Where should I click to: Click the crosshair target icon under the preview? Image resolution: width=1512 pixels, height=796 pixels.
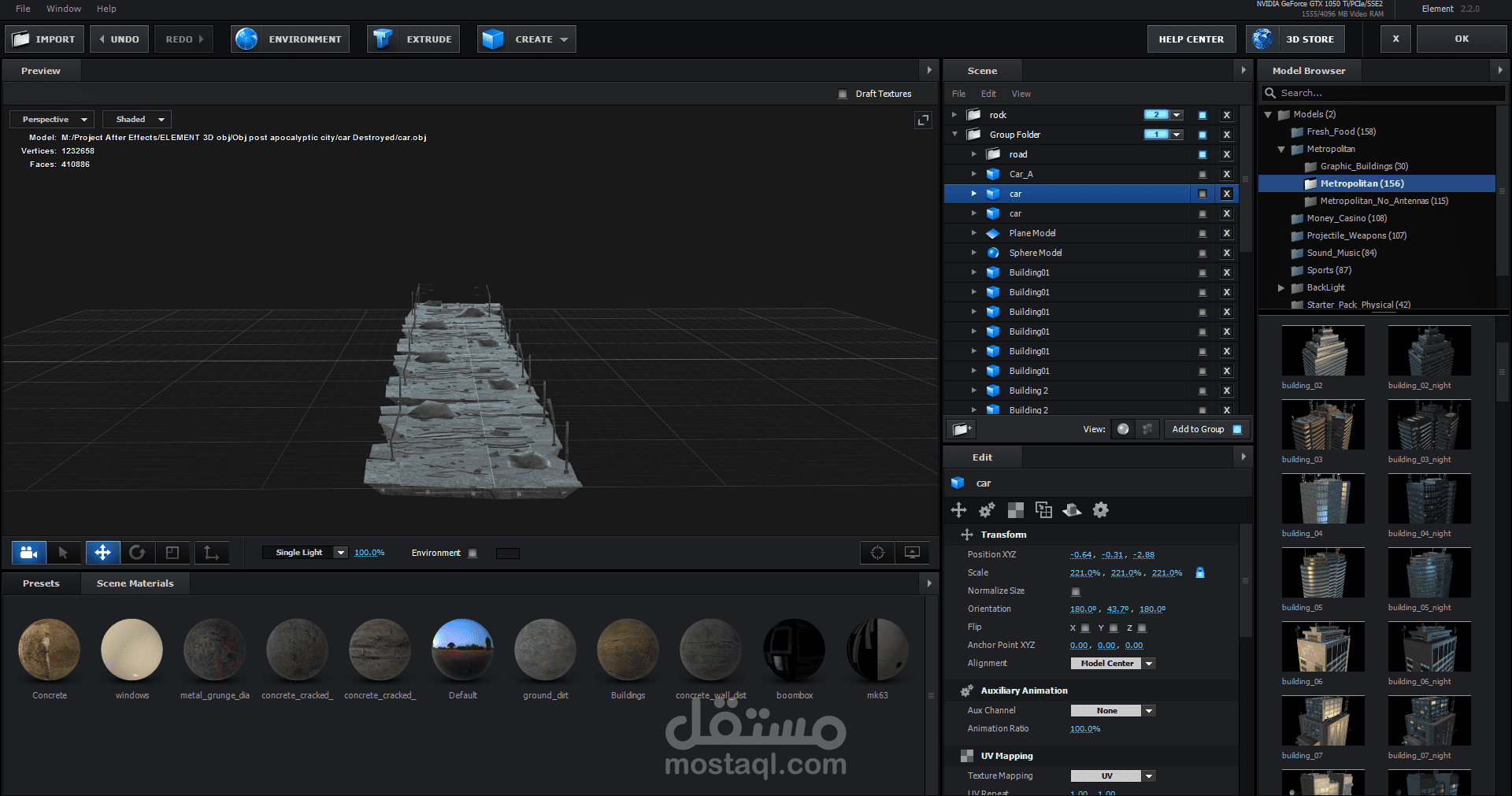877,553
